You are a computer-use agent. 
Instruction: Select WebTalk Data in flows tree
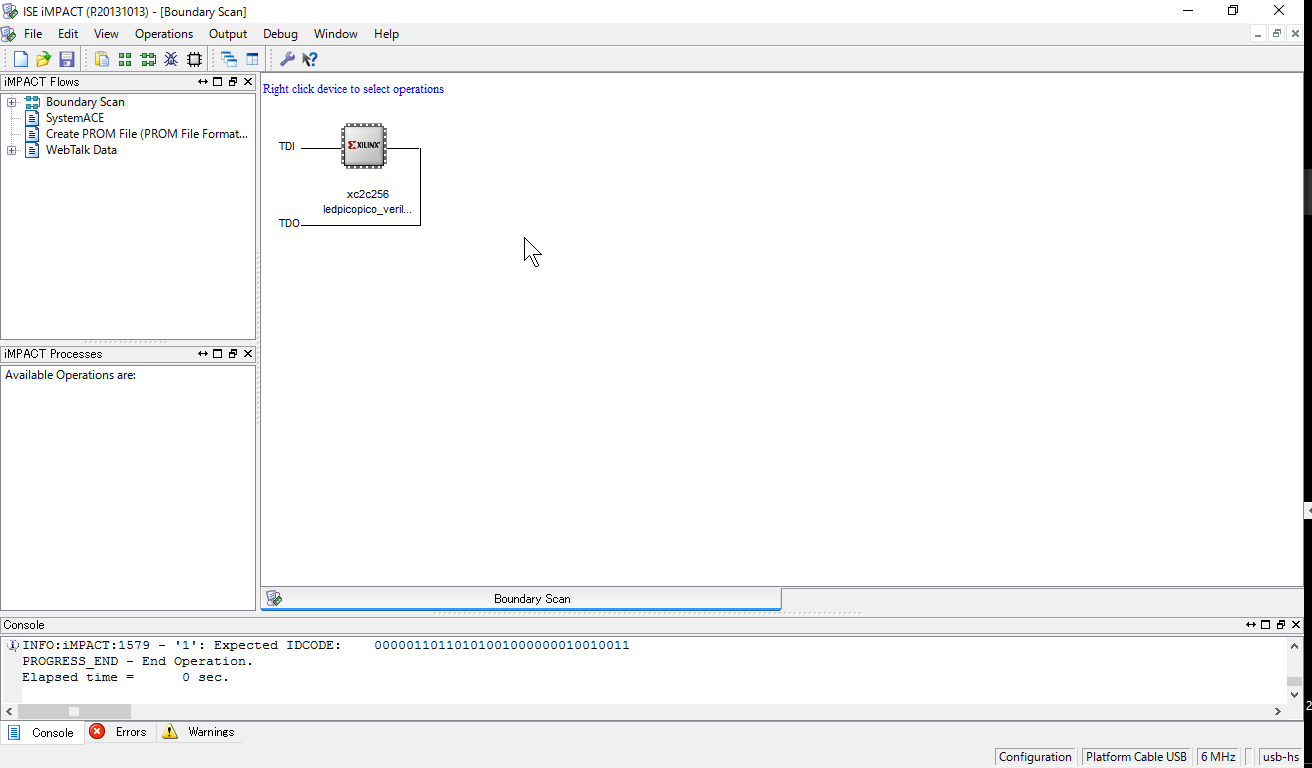click(x=81, y=150)
